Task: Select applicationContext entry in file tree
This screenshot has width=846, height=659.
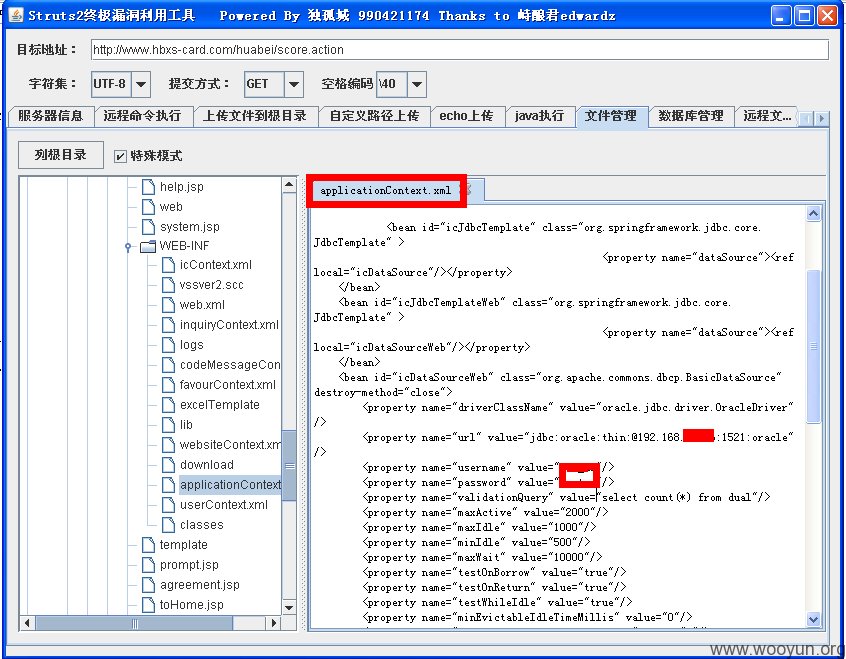Action: (x=230, y=485)
